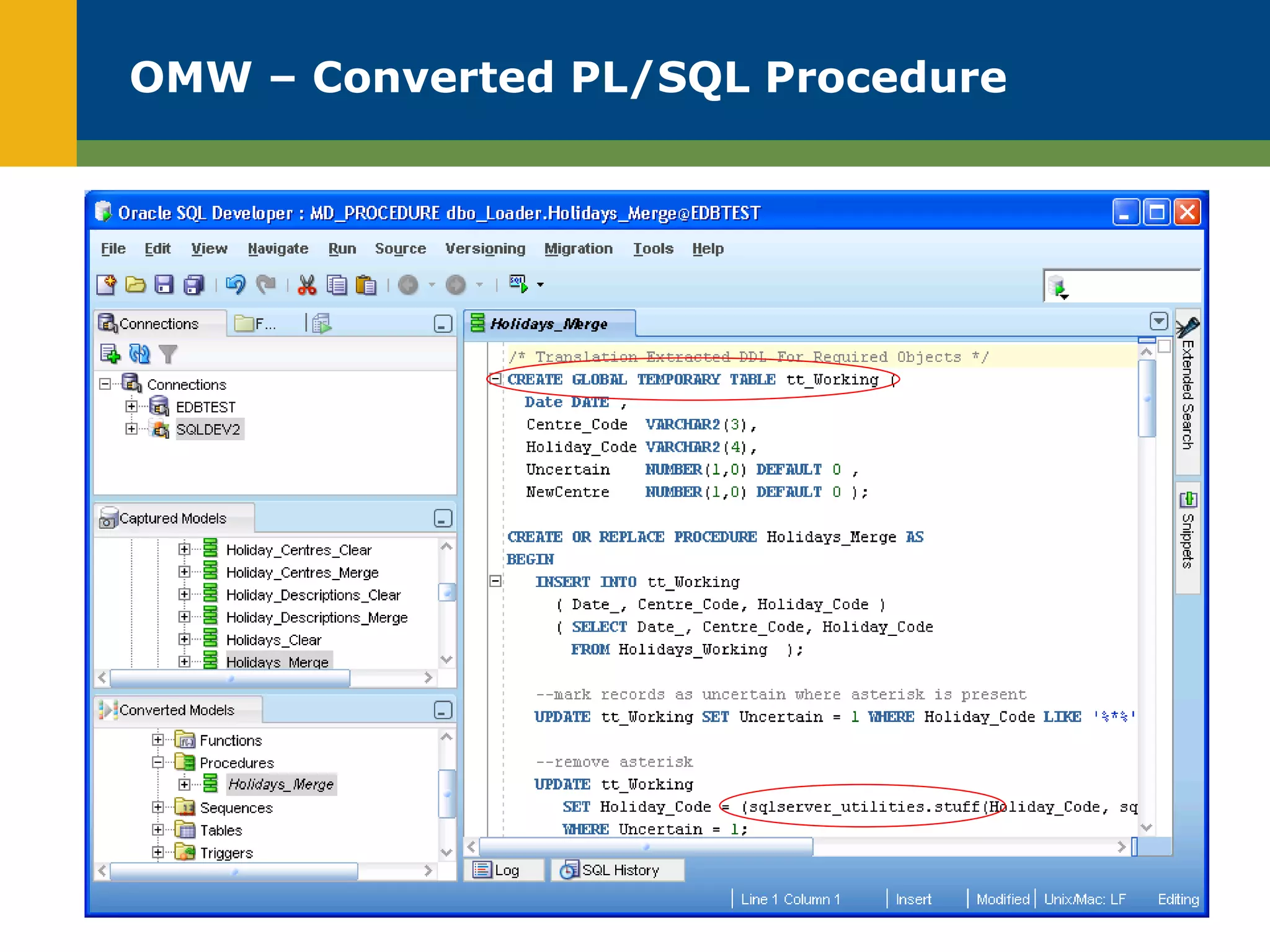Click the Back navigation round button

408,284
